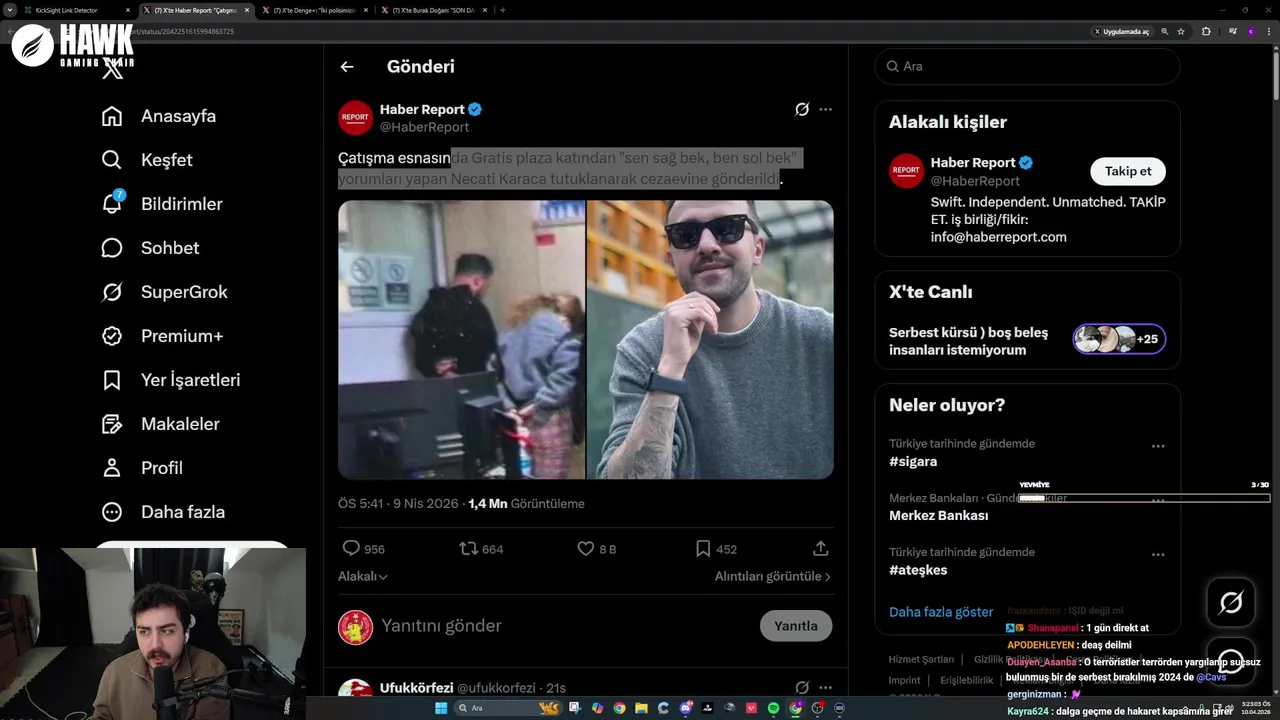The height and width of the screenshot is (720, 1280).
Task: Open #ateşkes trending topic
Action: pyautogui.click(x=918, y=570)
